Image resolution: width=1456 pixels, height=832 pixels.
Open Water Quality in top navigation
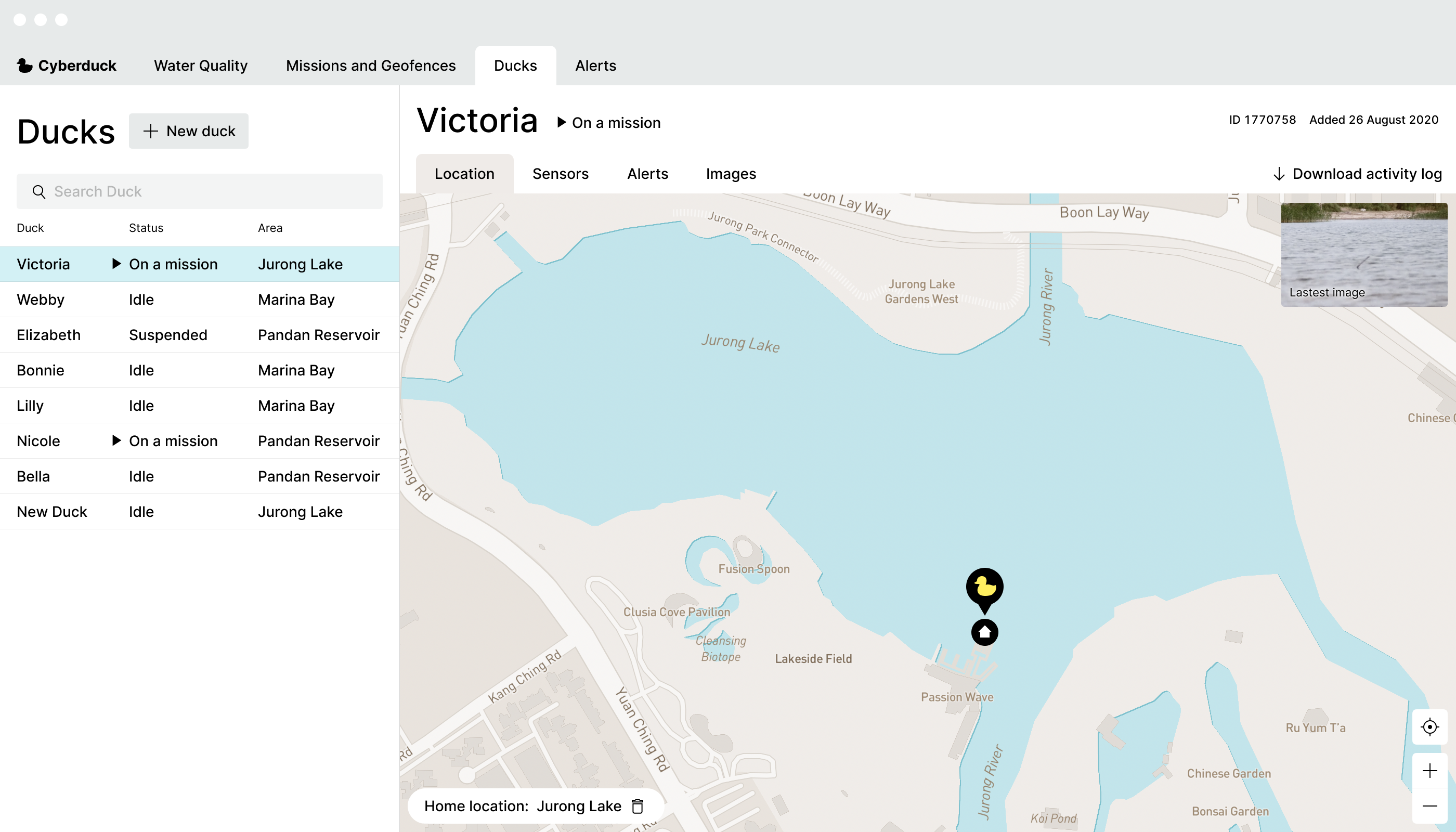tap(201, 66)
